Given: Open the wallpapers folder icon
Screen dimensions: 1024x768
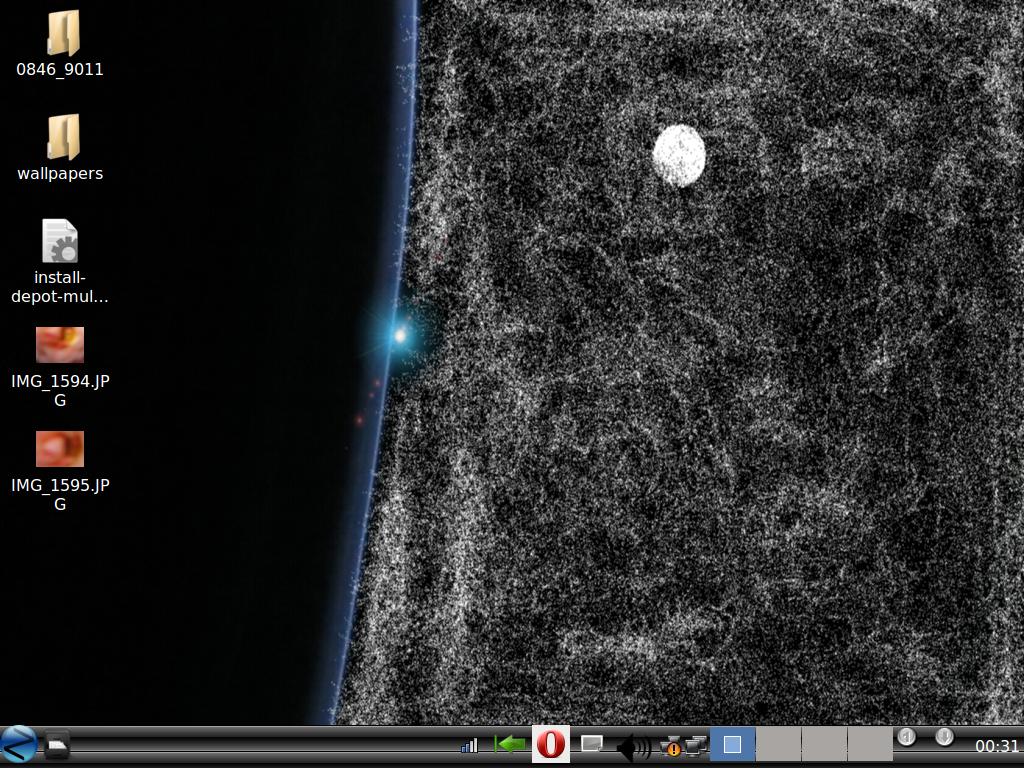Looking at the screenshot, I should [x=62, y=138].
